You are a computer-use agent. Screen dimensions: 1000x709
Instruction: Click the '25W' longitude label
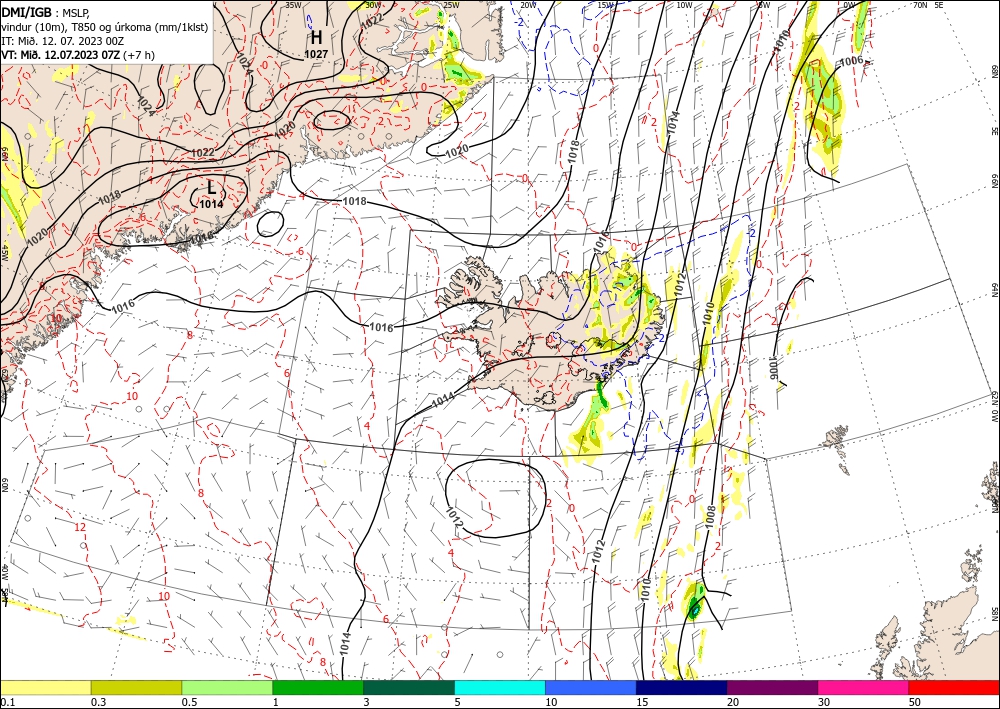[451, 5]
